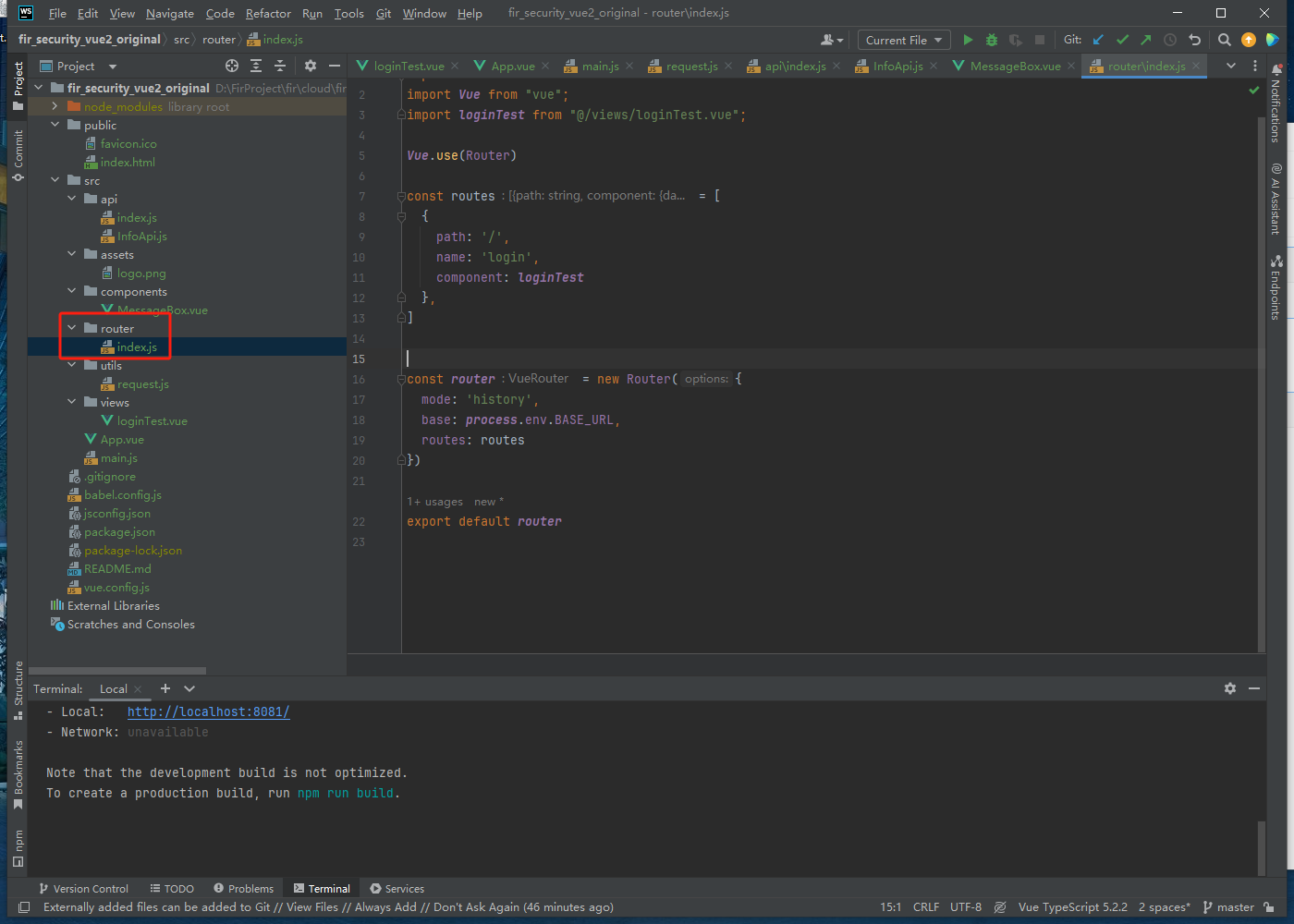Screen dimensions: 1294x924
Task: Update project via Git blue arrow icon
Action: [1098, 40]
